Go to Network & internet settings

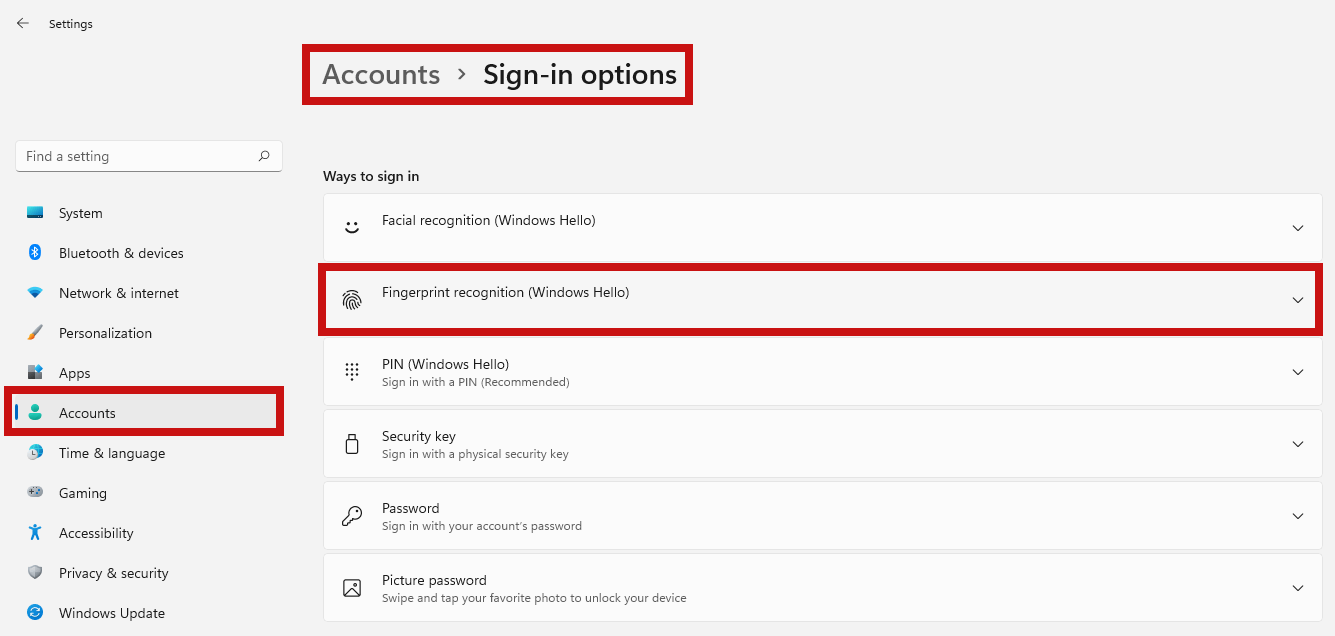coord(119,293)
